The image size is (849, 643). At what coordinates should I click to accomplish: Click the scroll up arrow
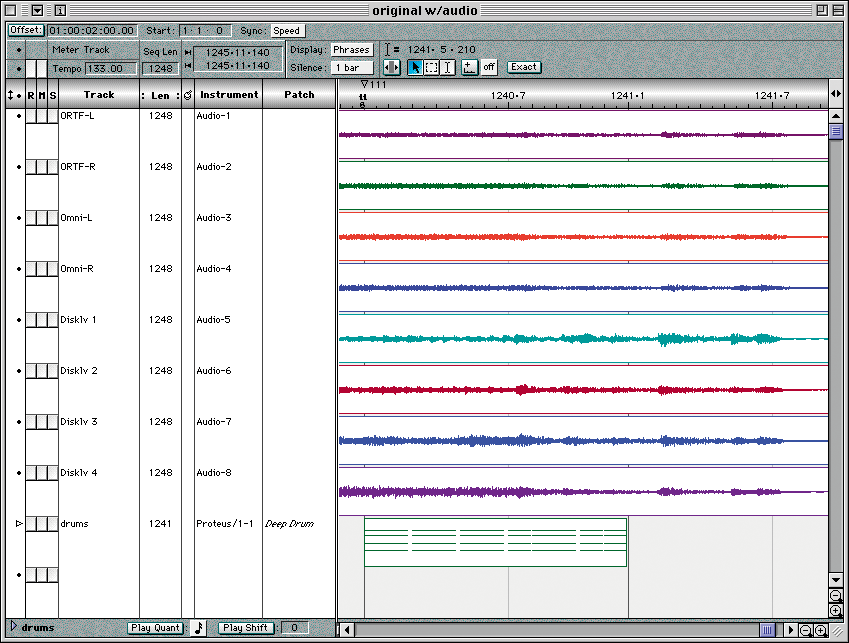point(835,116)
